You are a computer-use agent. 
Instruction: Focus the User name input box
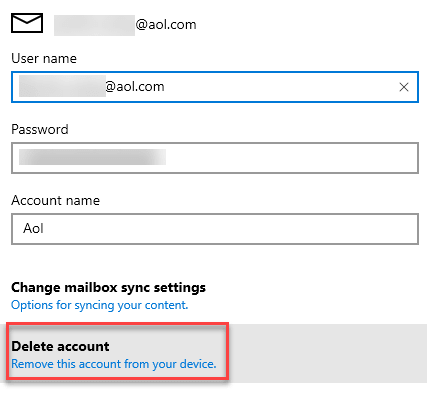[x=215, y=87]
